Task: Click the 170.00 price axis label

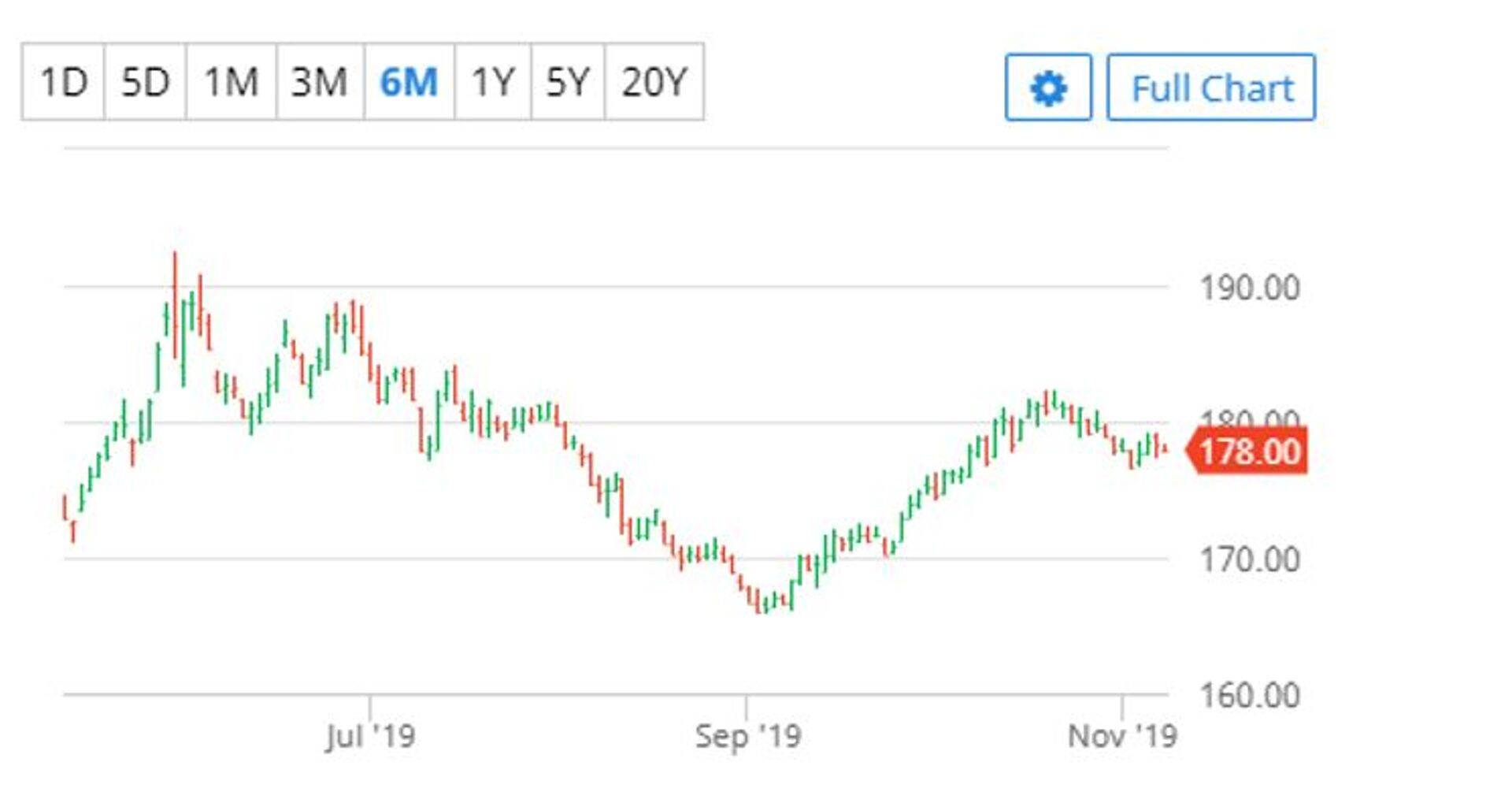Action: (1249, 559)
